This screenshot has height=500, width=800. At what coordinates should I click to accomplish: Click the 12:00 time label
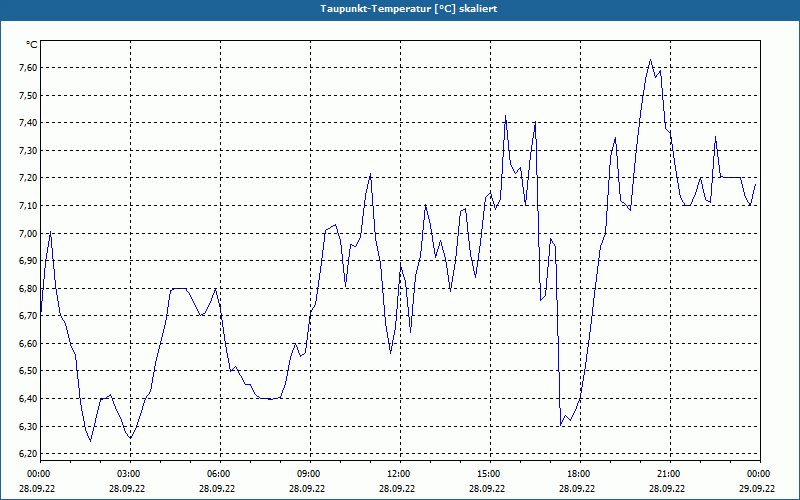pyautogui.click(x=400, y=474)
